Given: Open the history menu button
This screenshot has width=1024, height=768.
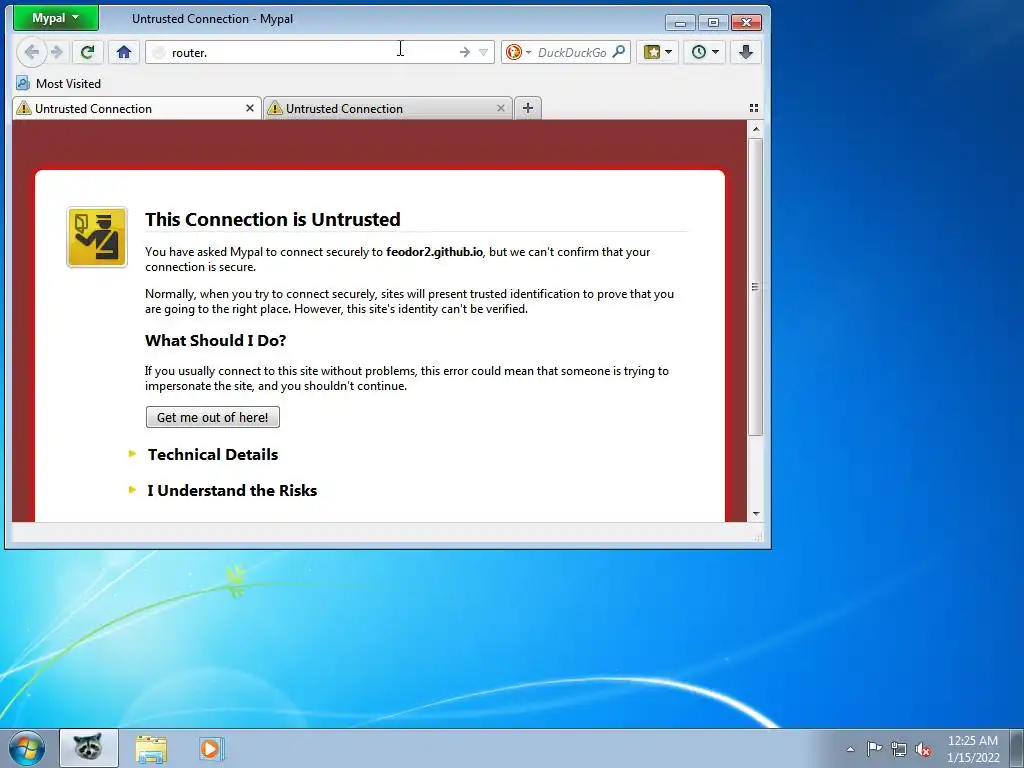Looking at the screenshot, I should [705, 52].
